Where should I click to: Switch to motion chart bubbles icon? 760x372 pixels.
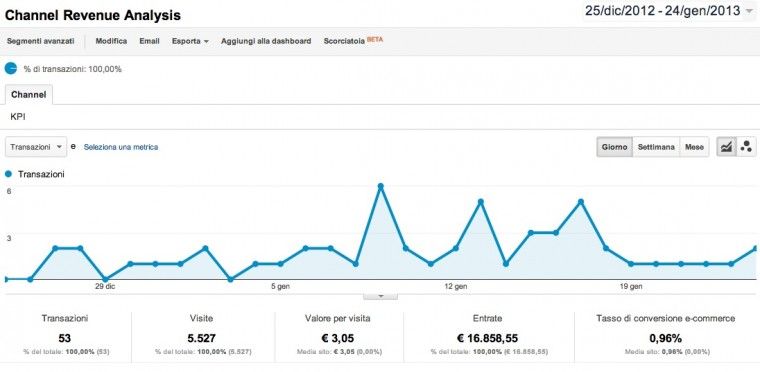[746, 147]
